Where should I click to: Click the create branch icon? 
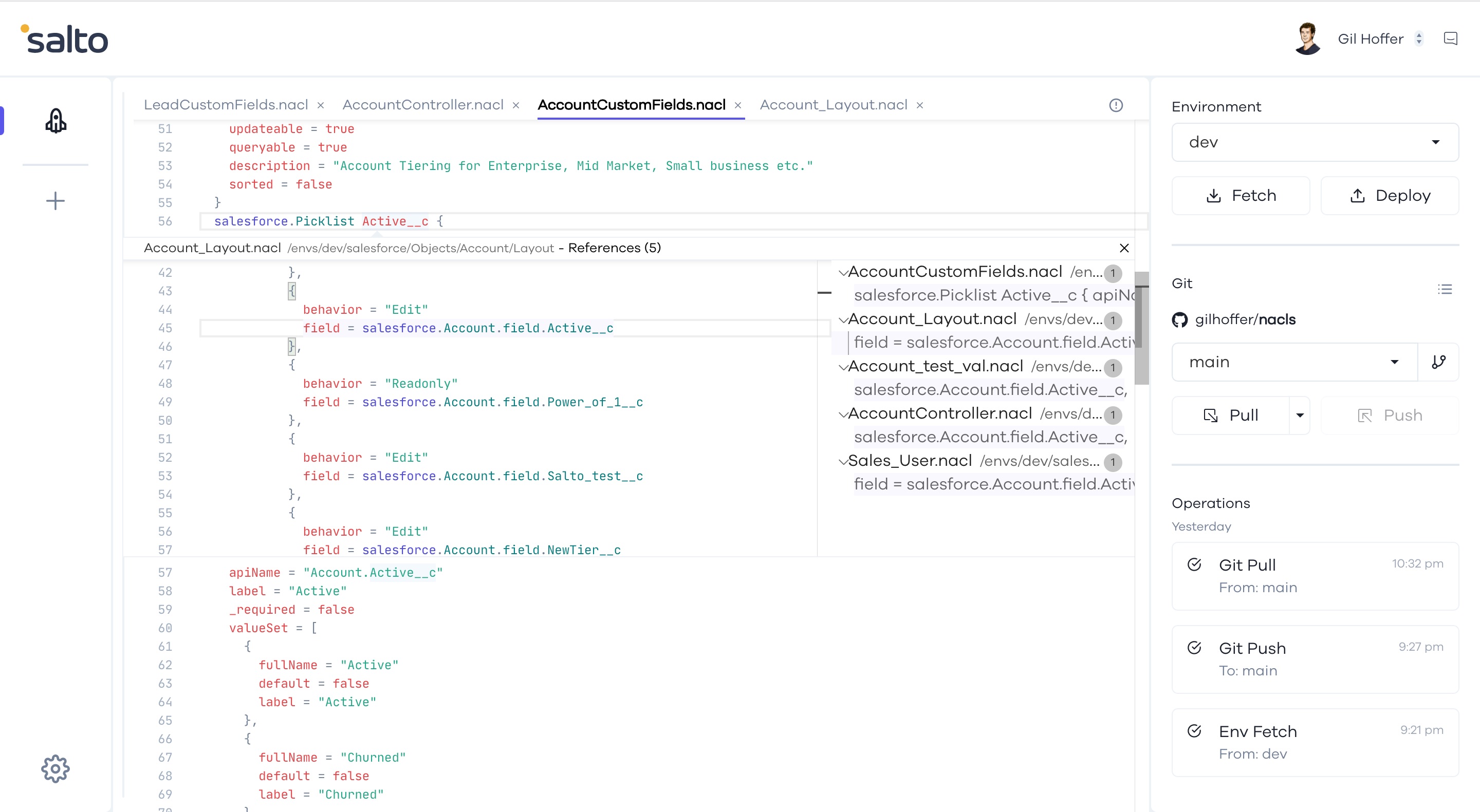tap(1438, 362)
